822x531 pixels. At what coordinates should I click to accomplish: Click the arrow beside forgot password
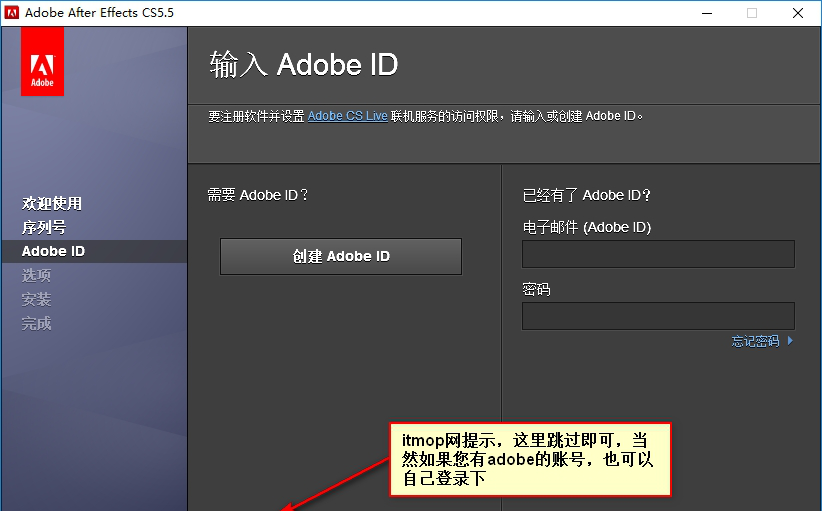coord(790,341)
